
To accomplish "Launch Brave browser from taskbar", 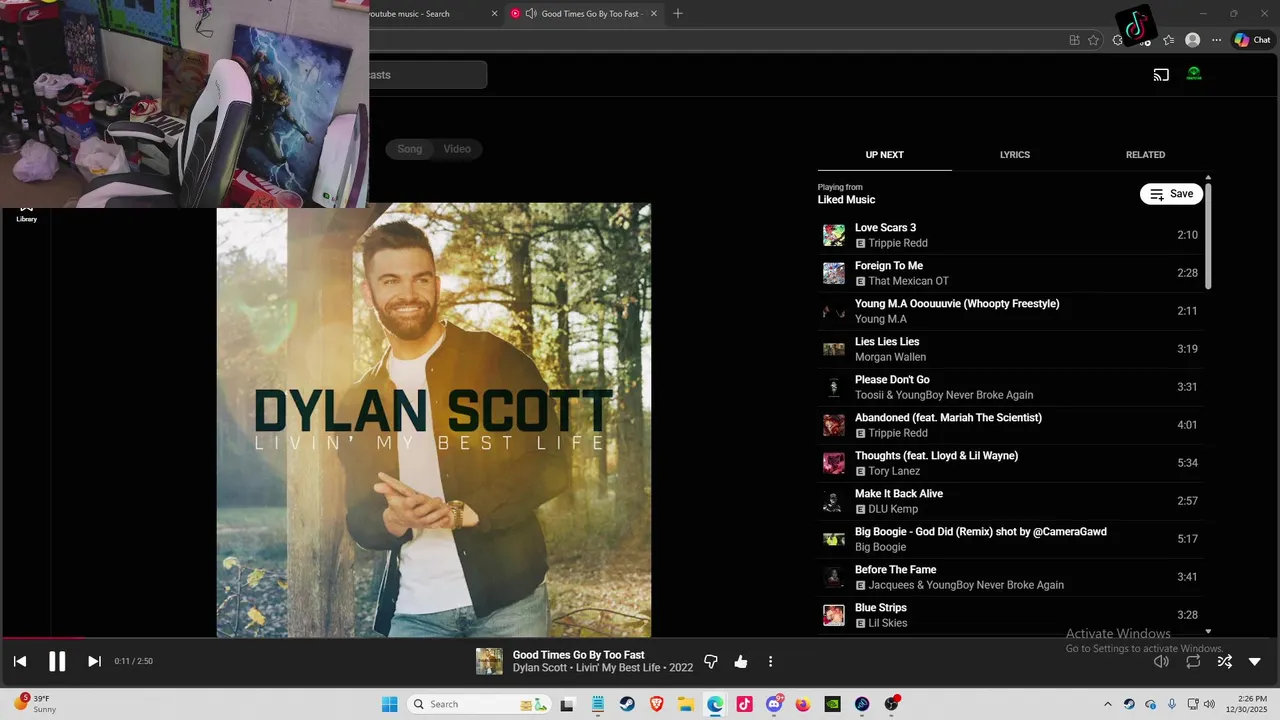I will tap(656, 704).
